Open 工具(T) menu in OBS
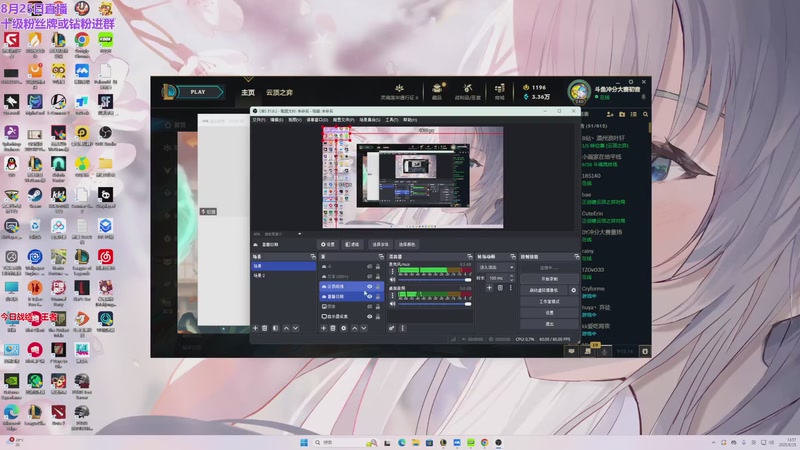800x450 pixels. coord(391,120)
